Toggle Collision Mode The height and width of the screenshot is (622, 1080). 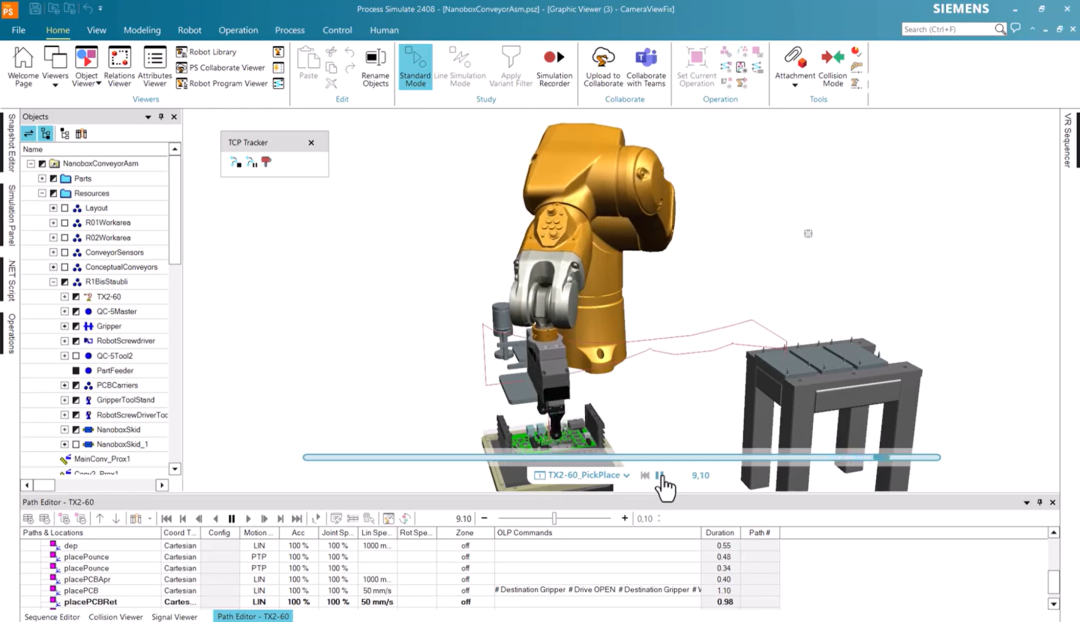pos(833,68)
